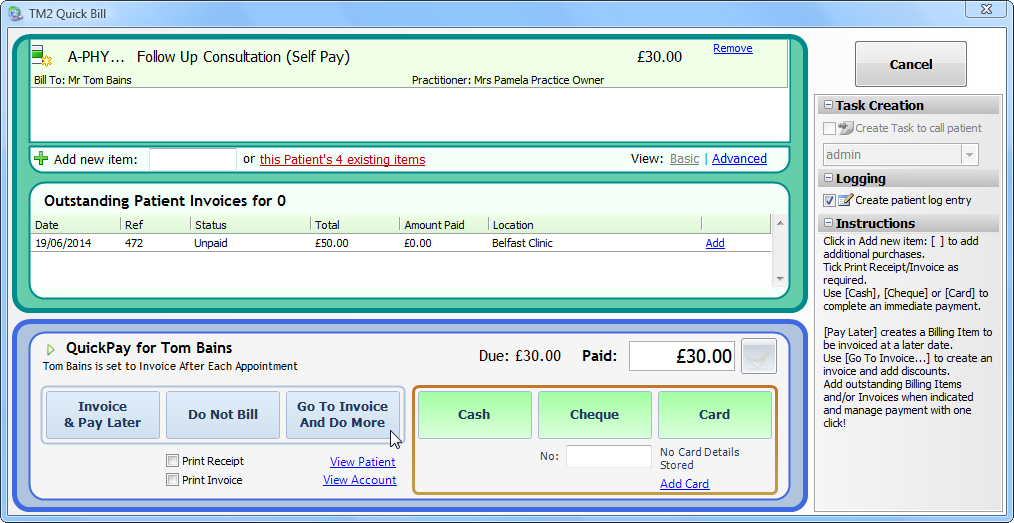
Task: Select Do Not Bill
Action: 223,414
